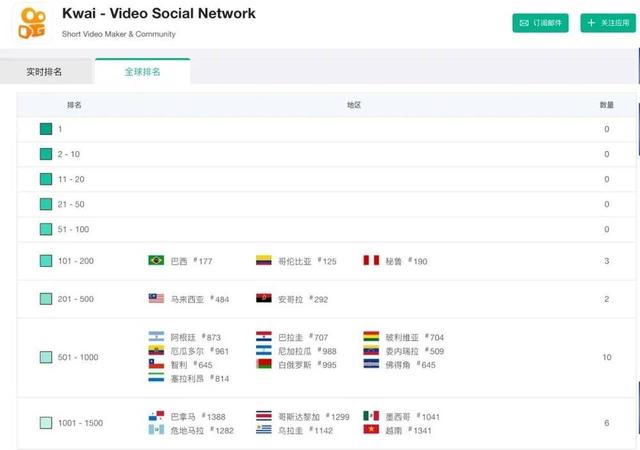Click the 关注应用 follow app button
Screen dimensions: 640x450
point(608,23)
